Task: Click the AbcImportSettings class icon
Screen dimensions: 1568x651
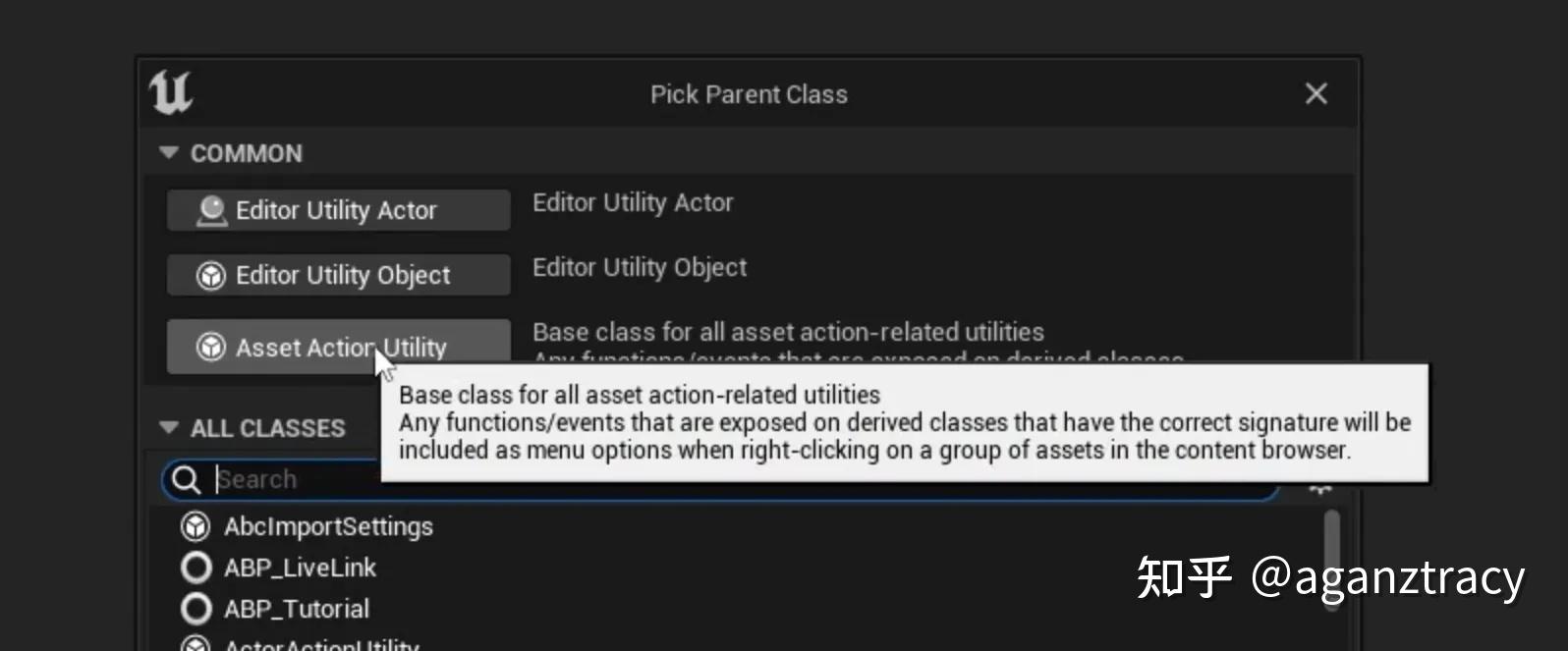Action: [x=195, y=526]
